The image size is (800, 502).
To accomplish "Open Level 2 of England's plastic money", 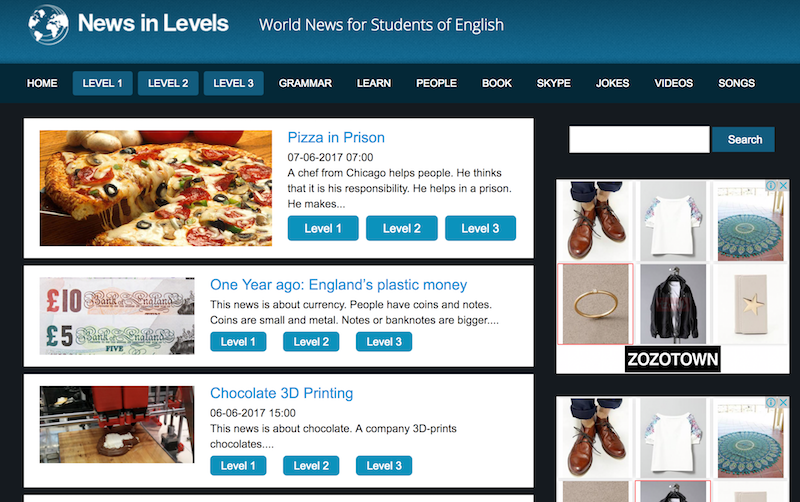I will (311, 342).
